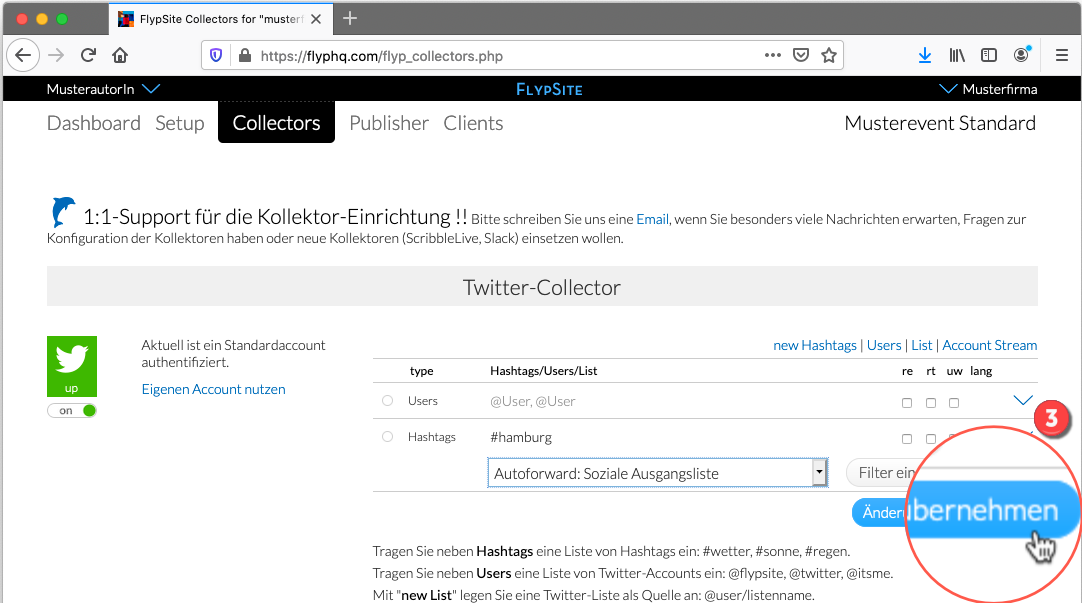This screenshot has width=1082, height=603.
Task: Check the 're' box in Hashtags row
Action: pyautogui.click(x=907, y=439)
